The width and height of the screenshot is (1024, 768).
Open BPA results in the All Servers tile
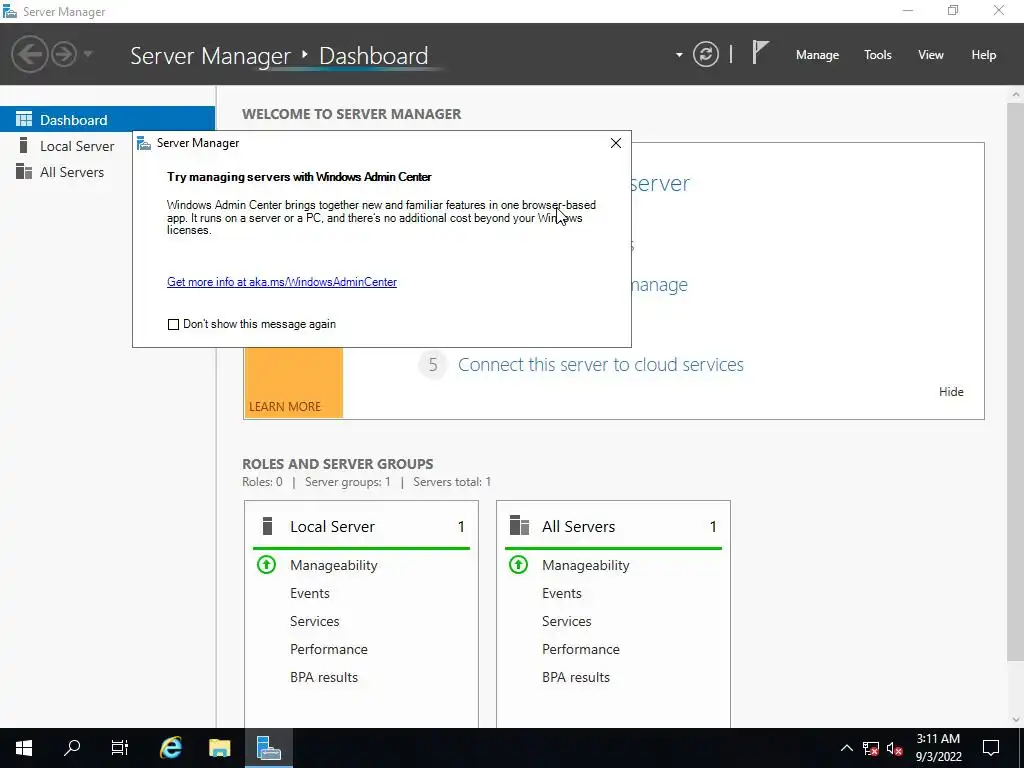click(576, 677)
